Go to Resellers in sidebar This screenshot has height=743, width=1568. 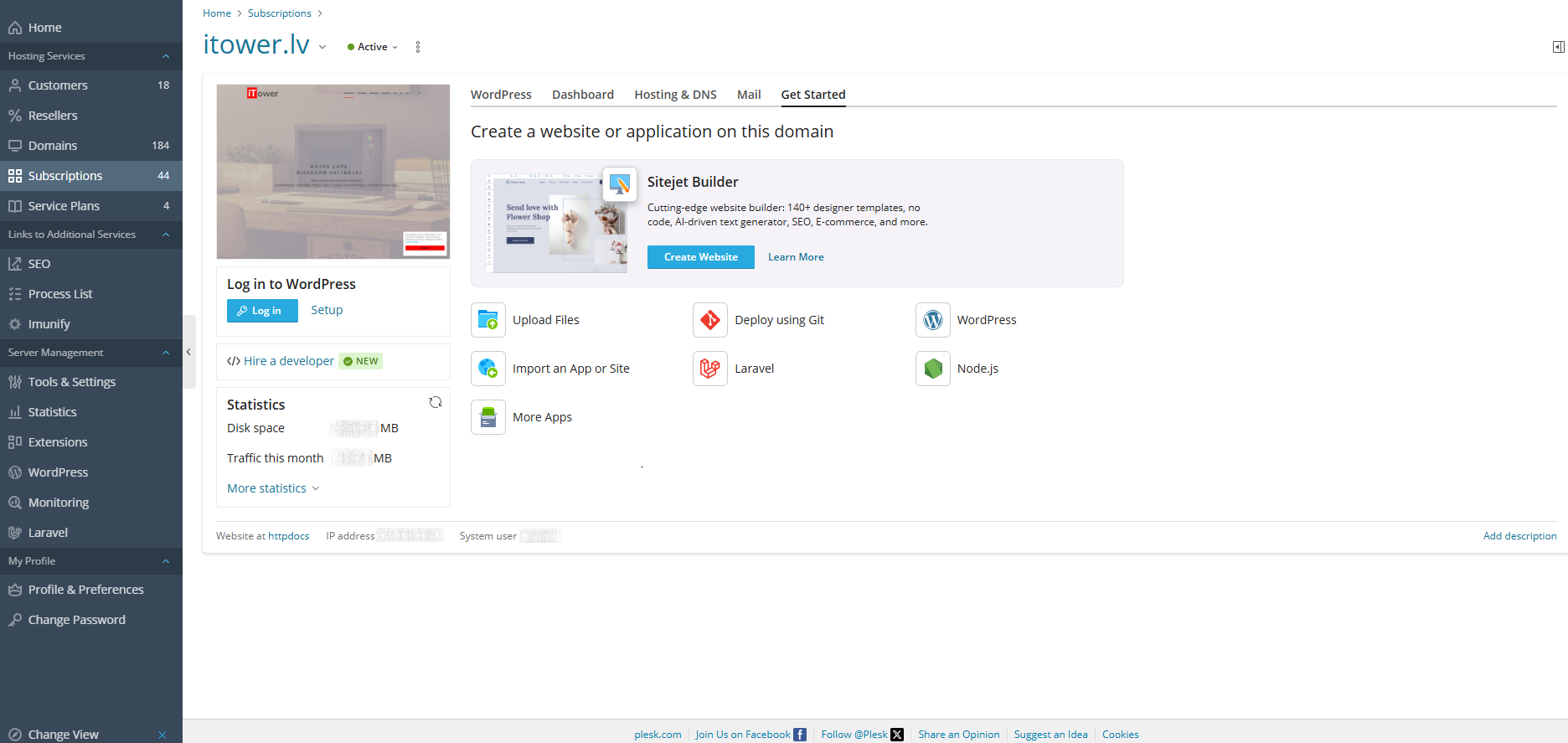click(x=90, y=116)
